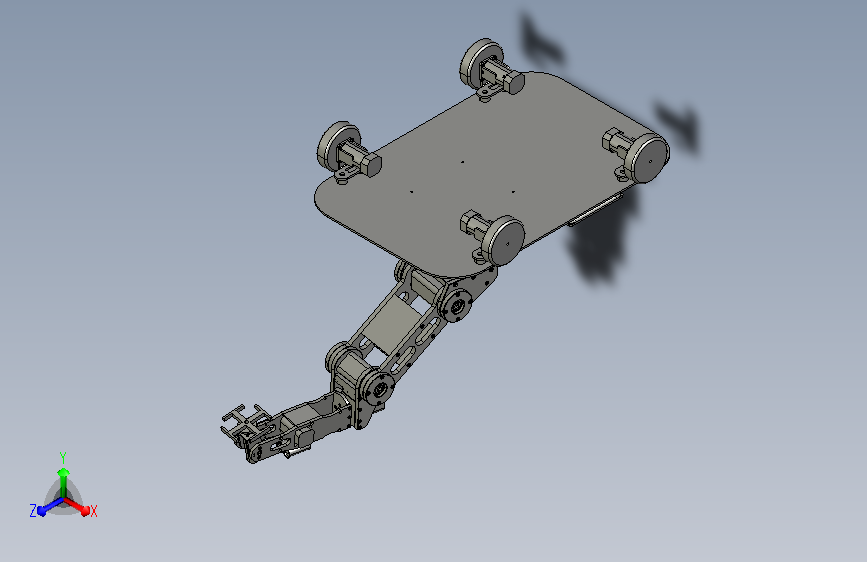Viewport: 867px width, 562px height.
Task: Select the flat chassis plate of the robot
Action: click(x=487, y=177)
